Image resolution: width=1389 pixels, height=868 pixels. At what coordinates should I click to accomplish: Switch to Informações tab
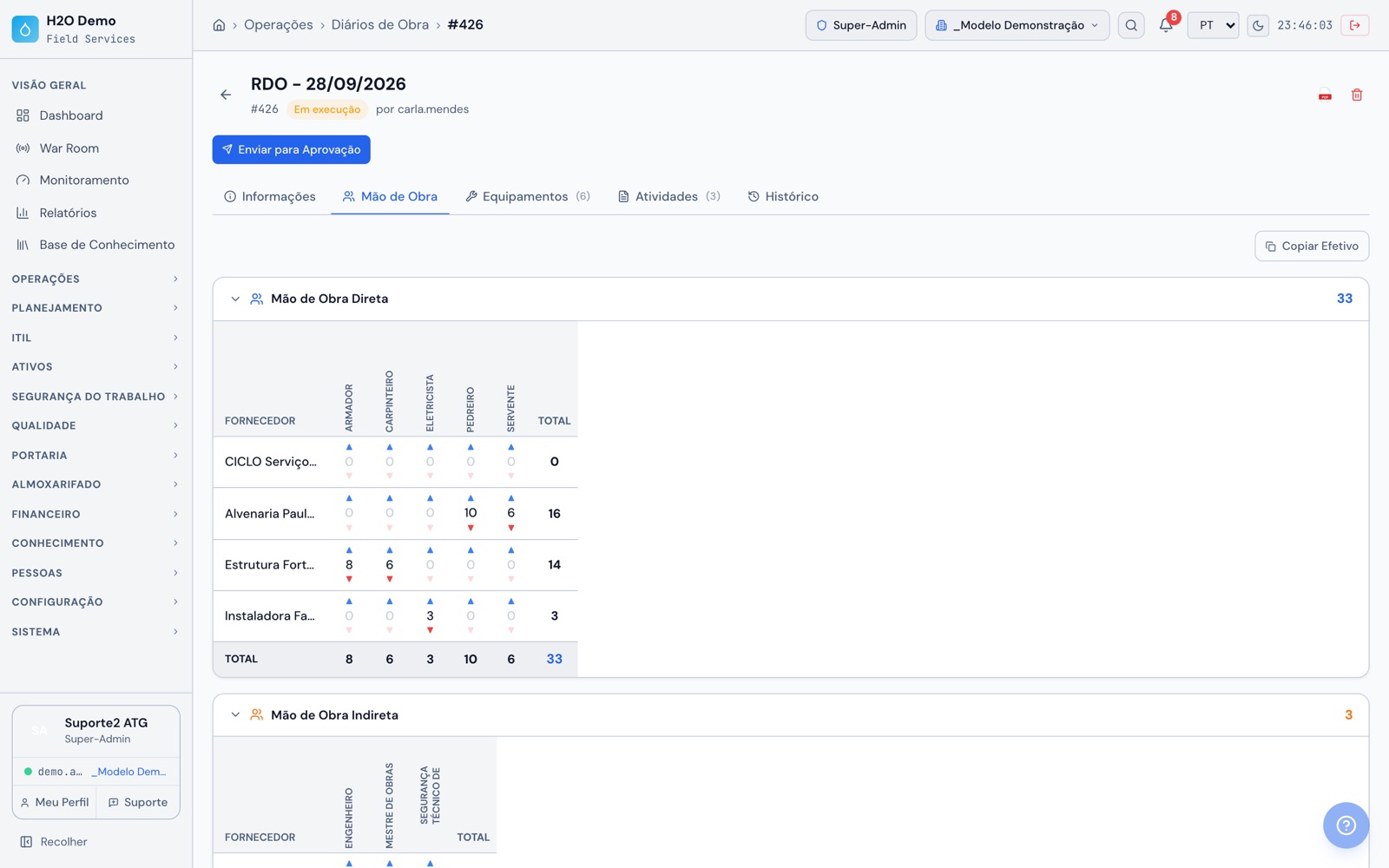point(270,197)
